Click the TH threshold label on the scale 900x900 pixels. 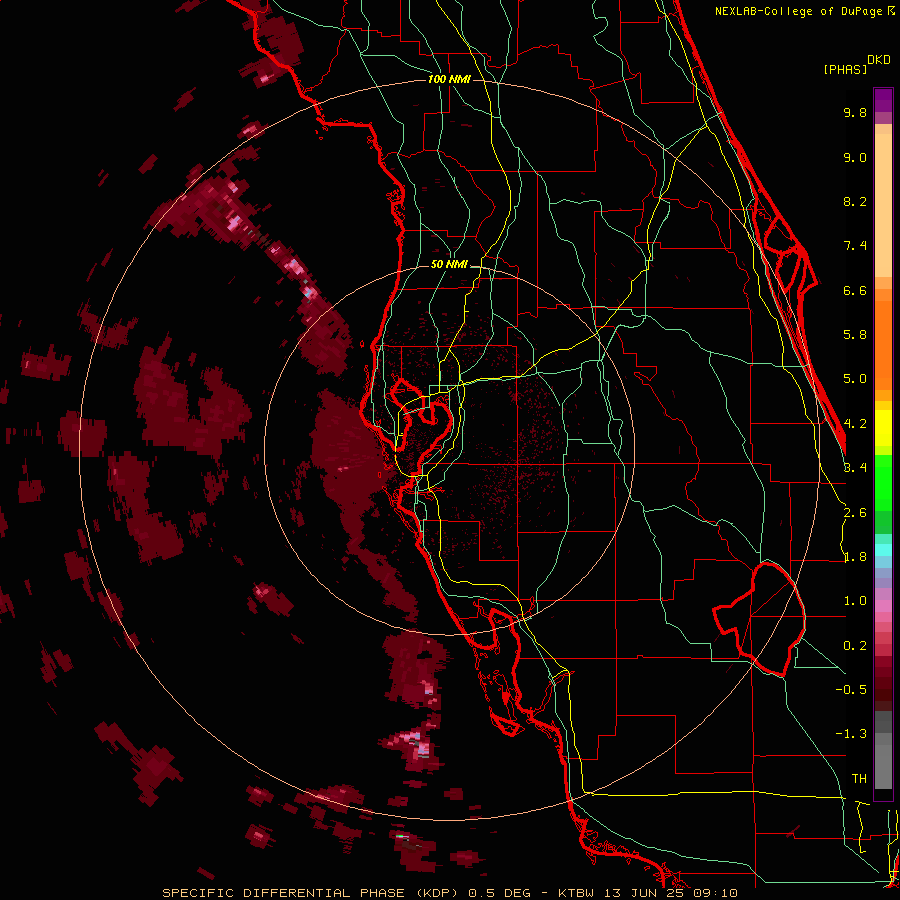[x=859, y=779]
